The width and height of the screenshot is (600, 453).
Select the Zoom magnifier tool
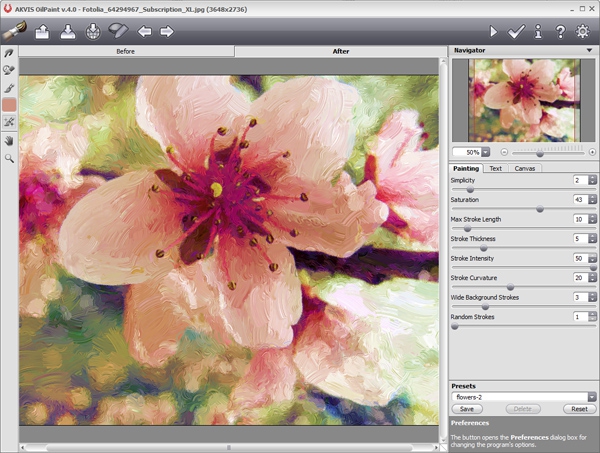coord(9,158)
